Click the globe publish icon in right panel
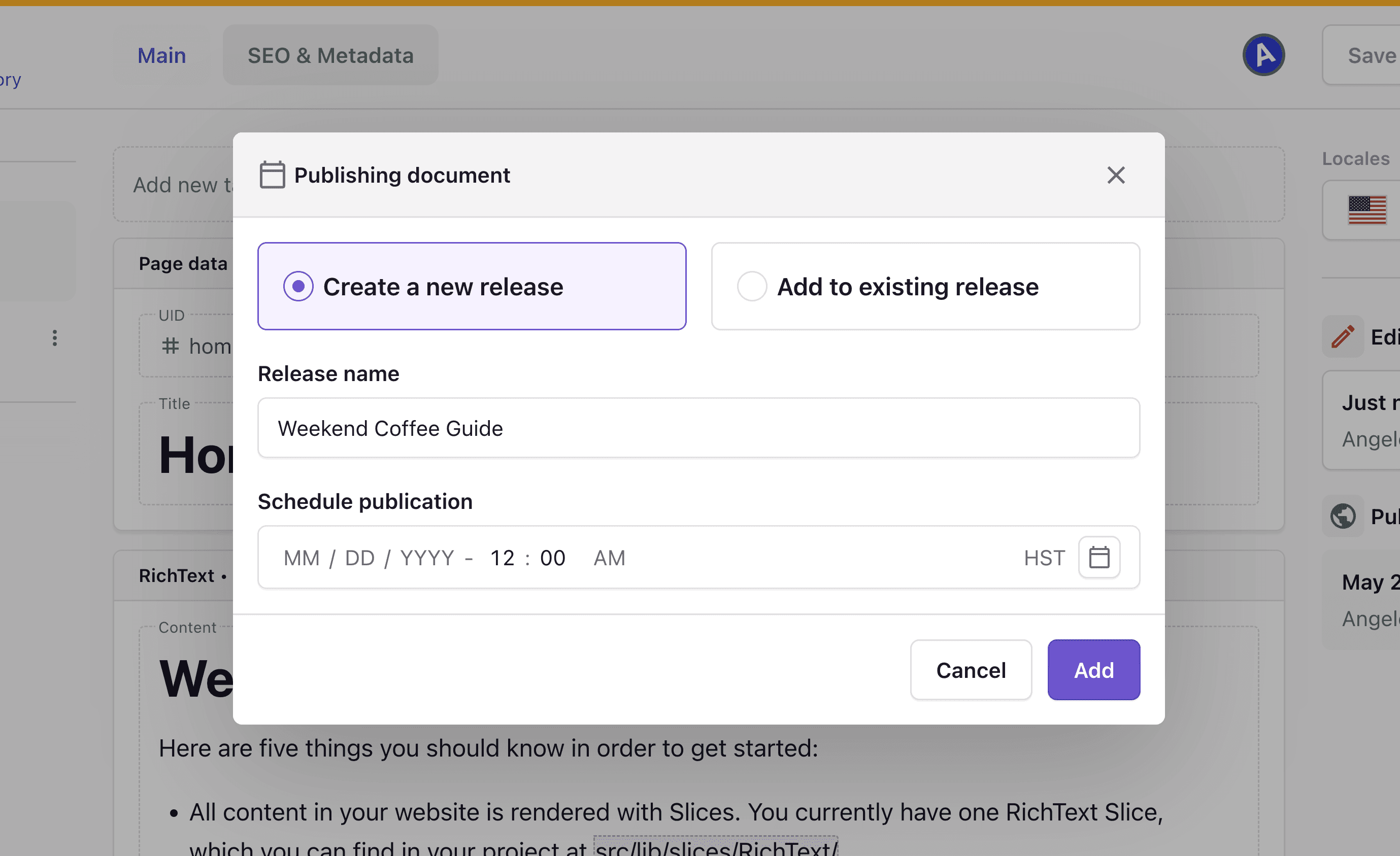The image size is (1400, 856). pyautogui.click(x=1343, y=516)
